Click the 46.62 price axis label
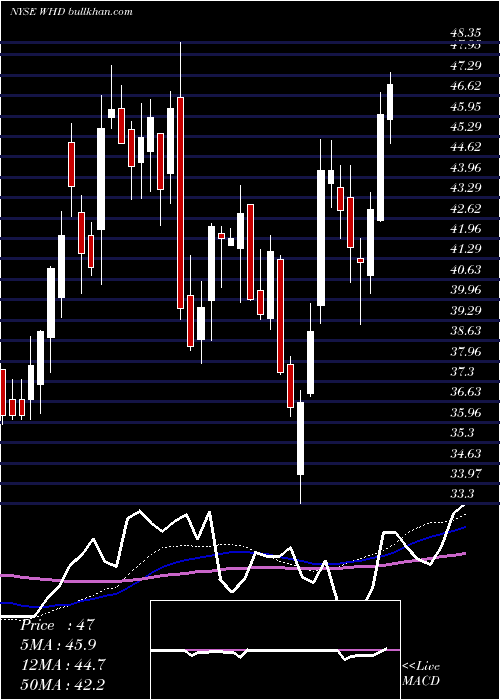The height and width of the screenshot is (700, 500). point(465,86)
